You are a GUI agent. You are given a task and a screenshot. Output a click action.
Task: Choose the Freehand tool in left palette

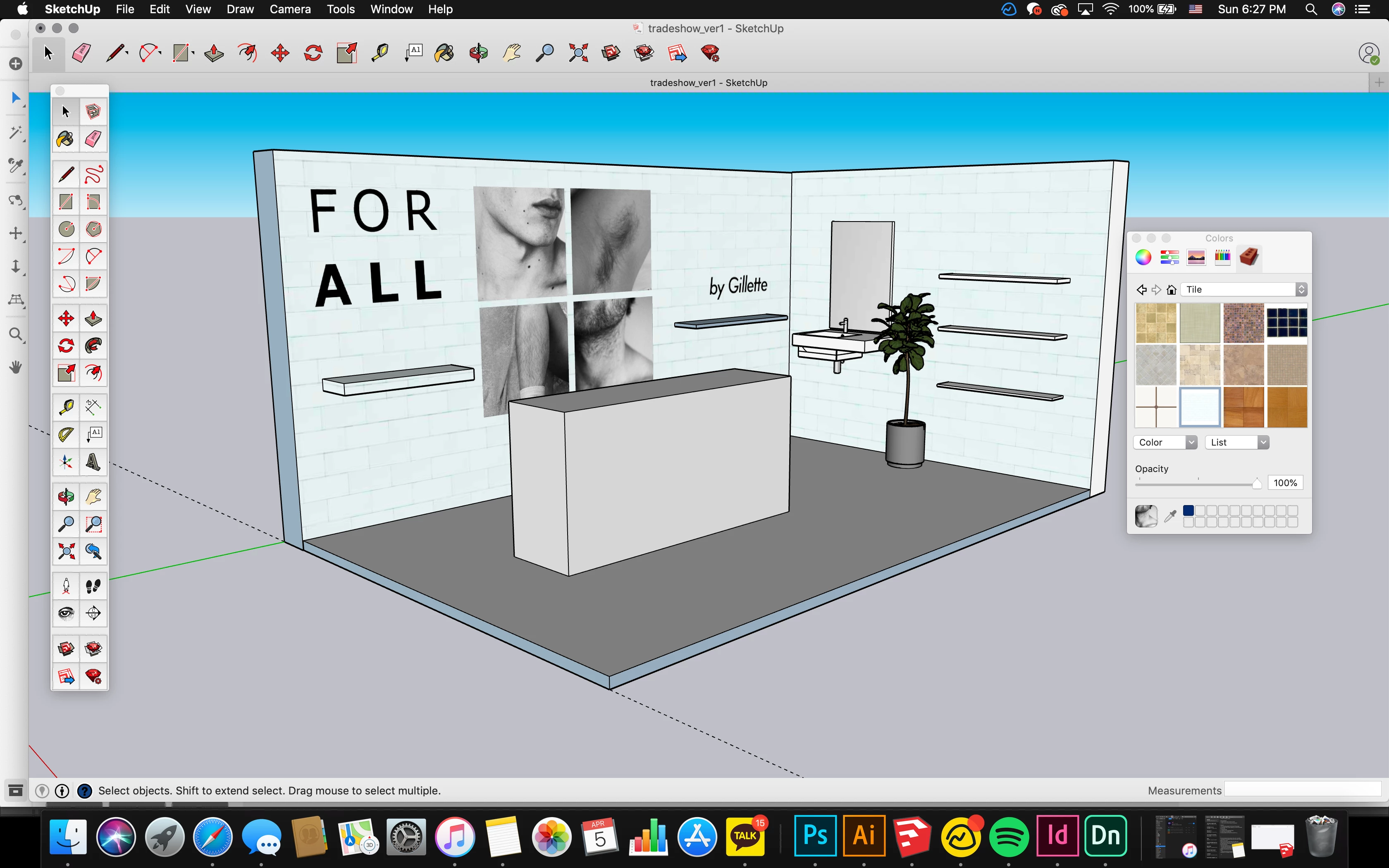(x=93, y=174)
